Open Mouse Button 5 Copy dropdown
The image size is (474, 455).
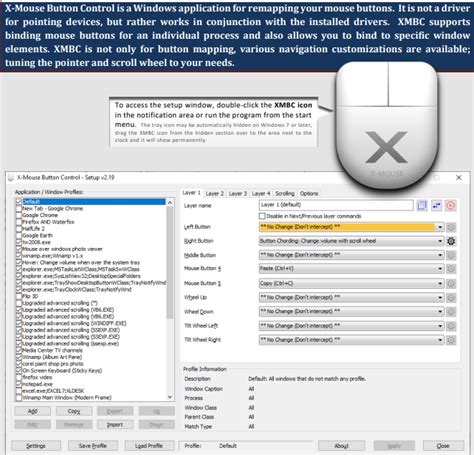tap(351, 283)
